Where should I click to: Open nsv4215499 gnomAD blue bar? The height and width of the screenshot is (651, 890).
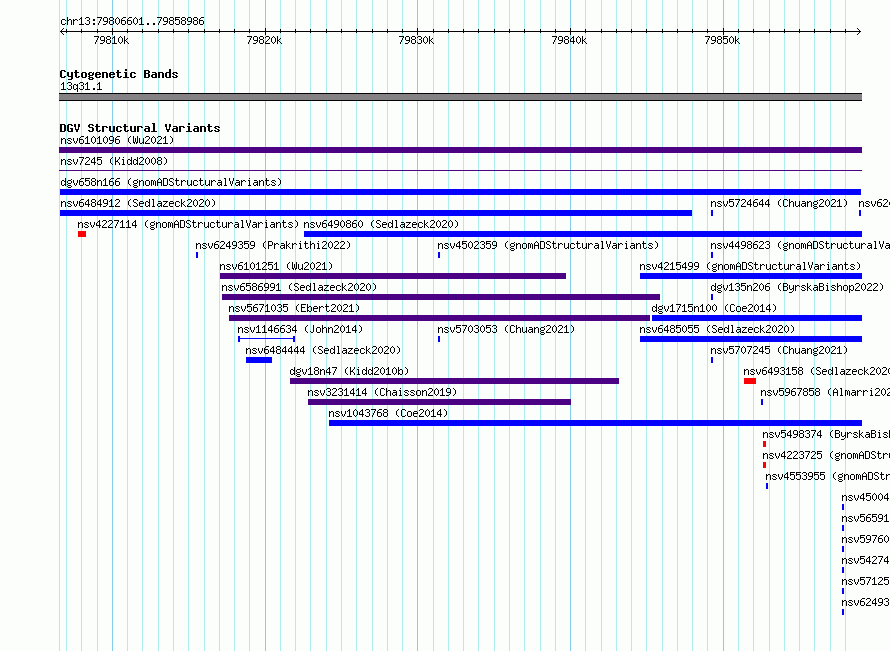751,276
